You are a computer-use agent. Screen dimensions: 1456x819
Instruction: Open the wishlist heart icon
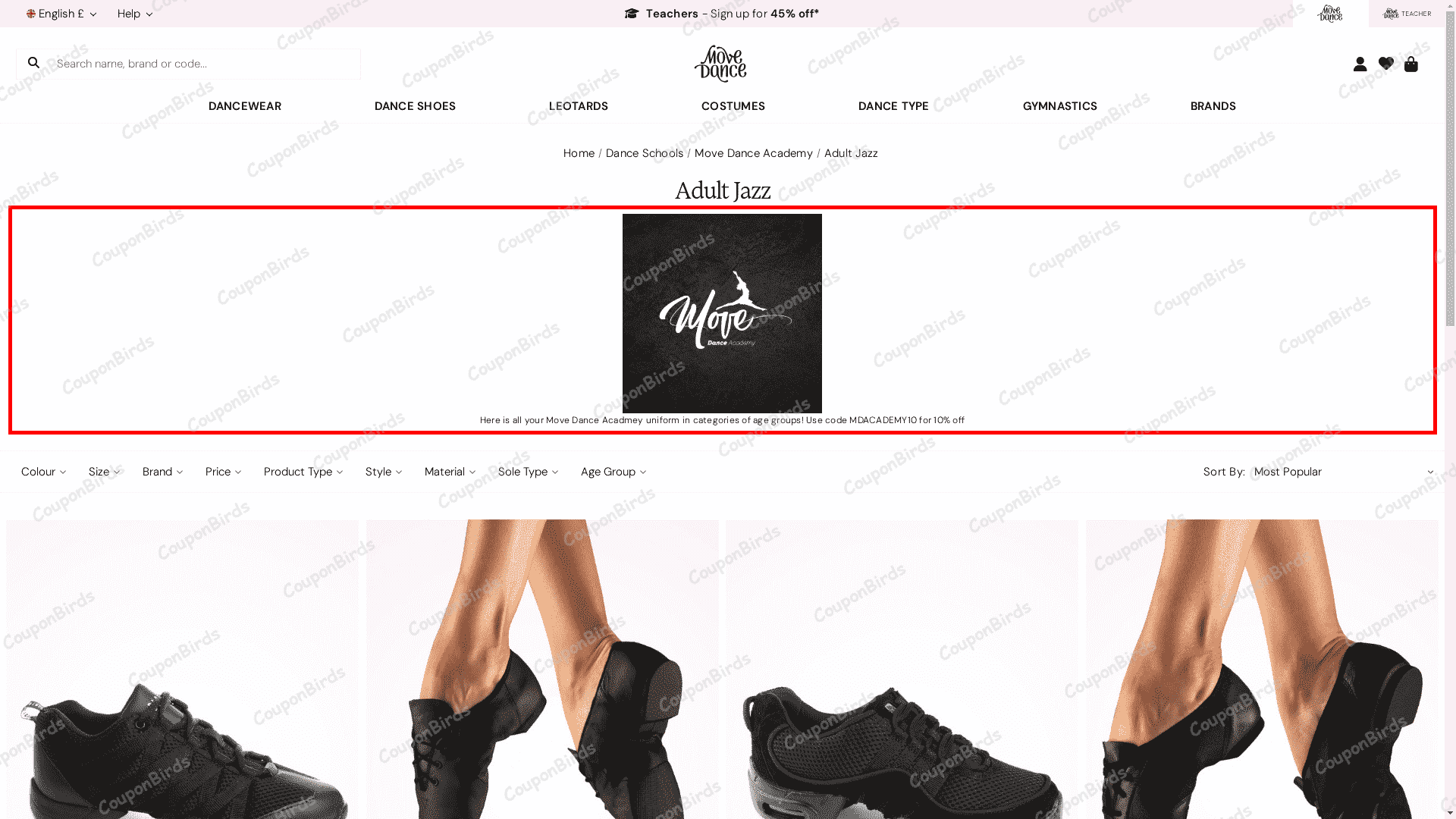pyautogui.click(x=1385, y=64)
